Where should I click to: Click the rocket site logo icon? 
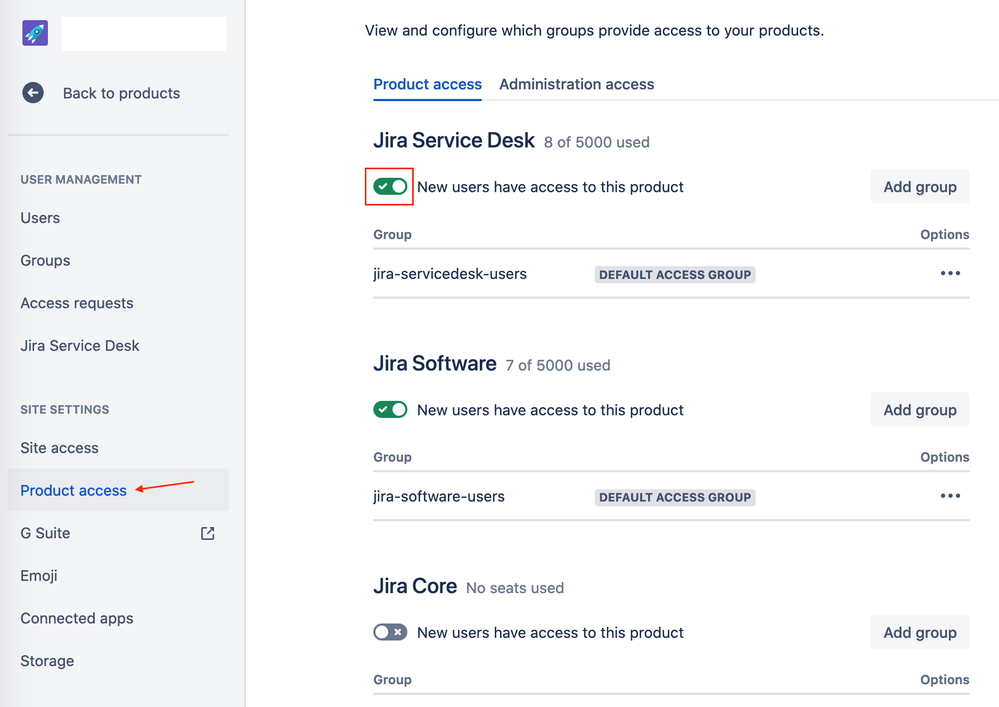[35, 34]
